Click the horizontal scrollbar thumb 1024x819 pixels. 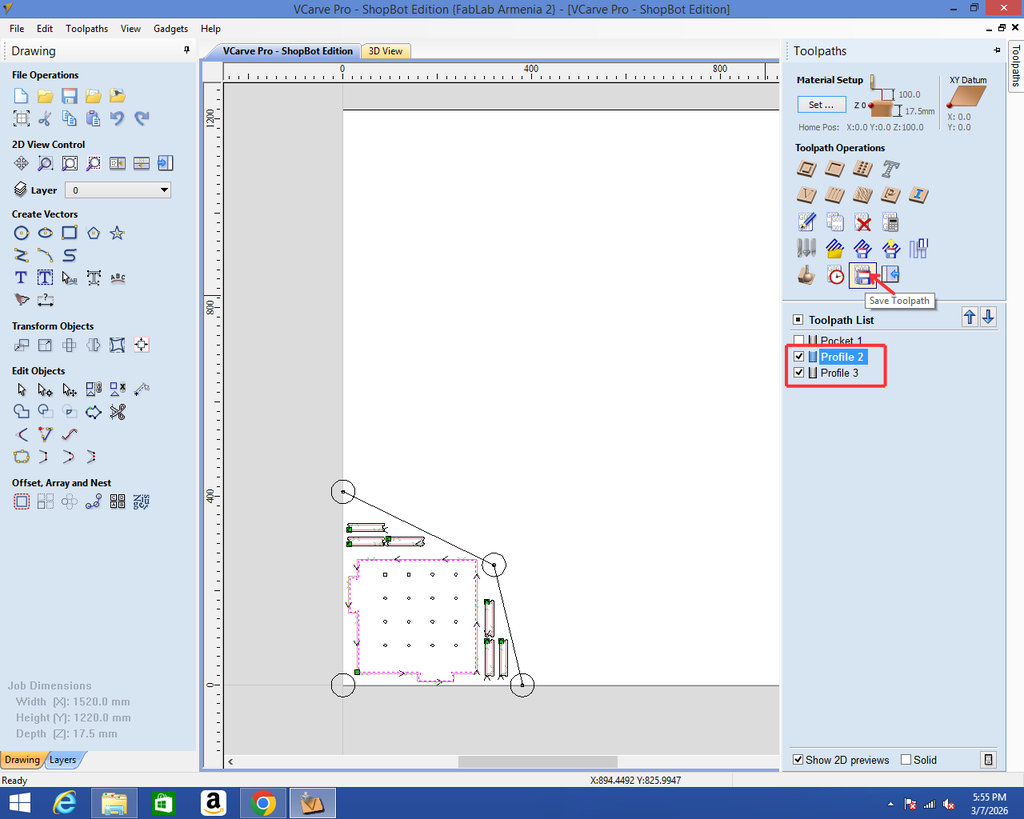[537, 762]
